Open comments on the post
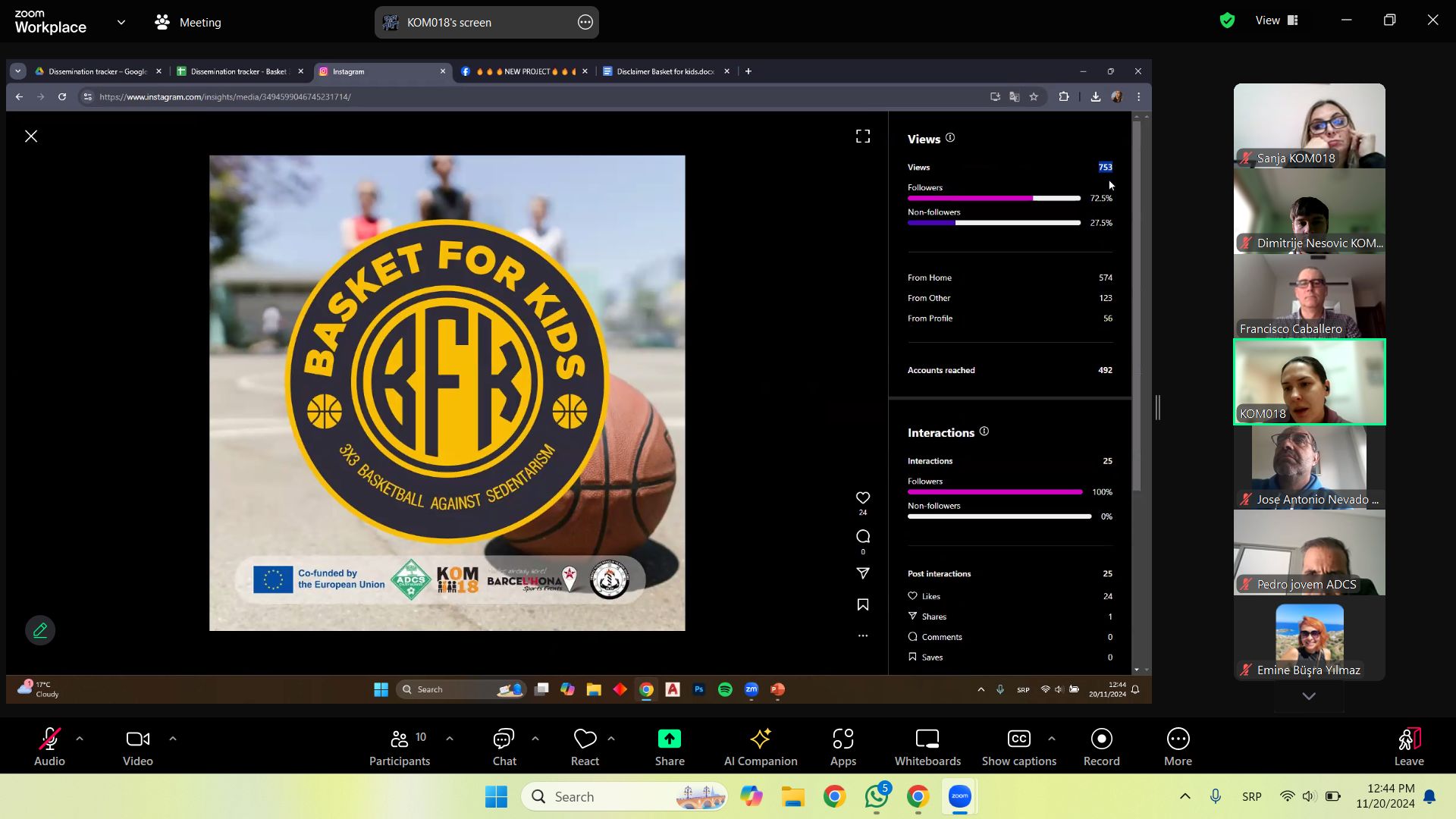 click(x=863, y=536)
